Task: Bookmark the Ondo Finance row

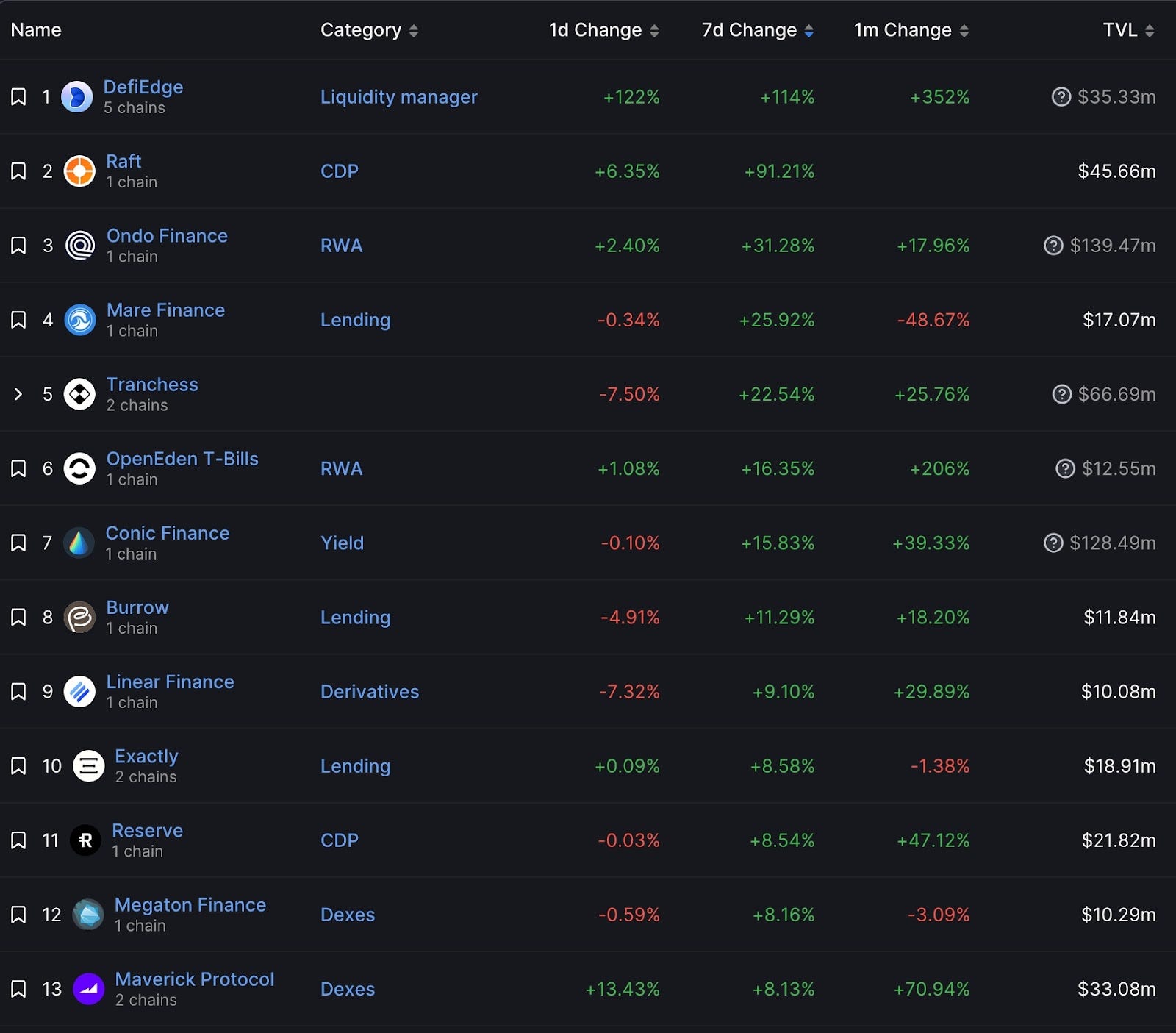Action: click(18, 246)
